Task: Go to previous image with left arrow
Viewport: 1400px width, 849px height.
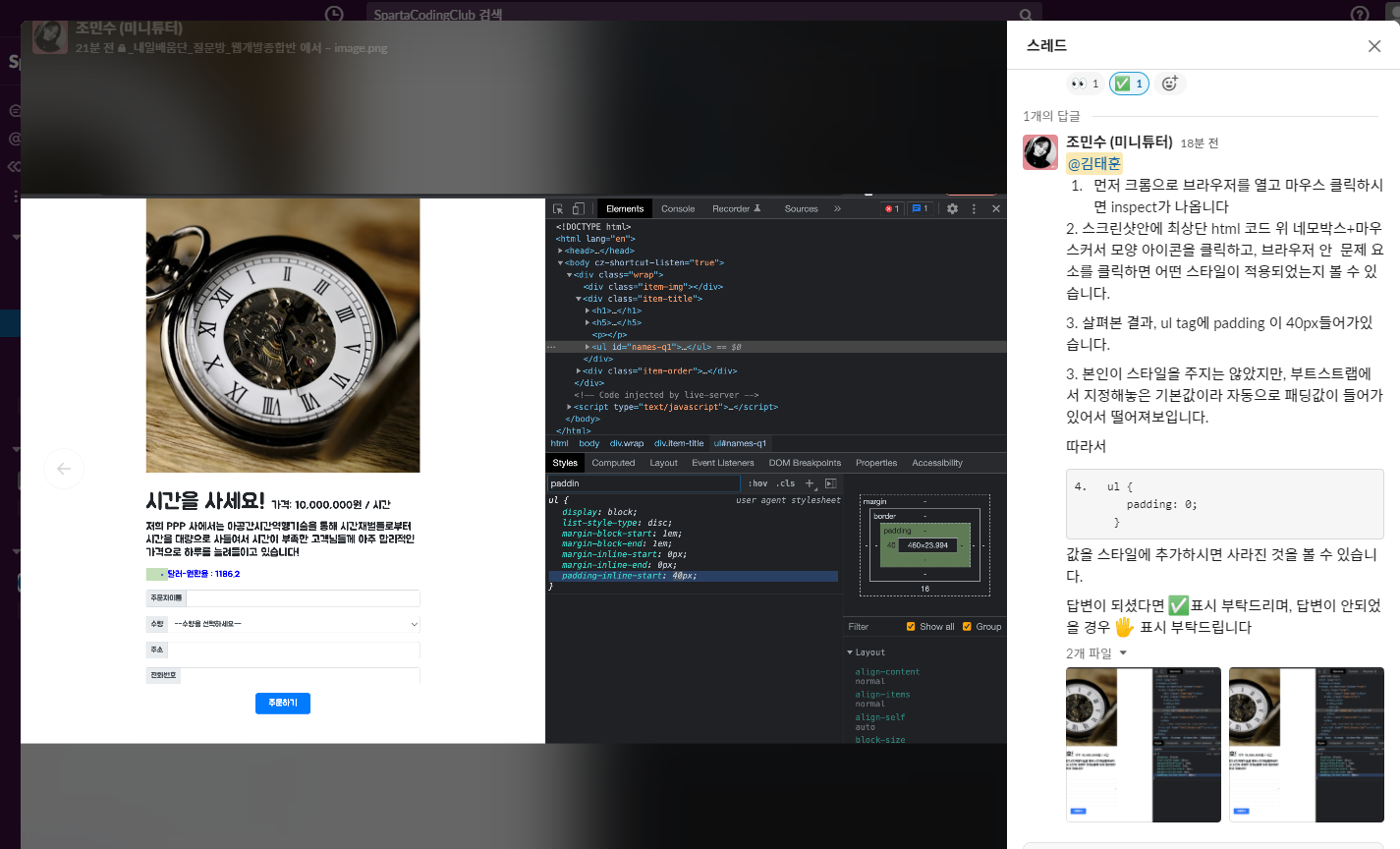Action: pyautogui.click(x=64, y=469)
